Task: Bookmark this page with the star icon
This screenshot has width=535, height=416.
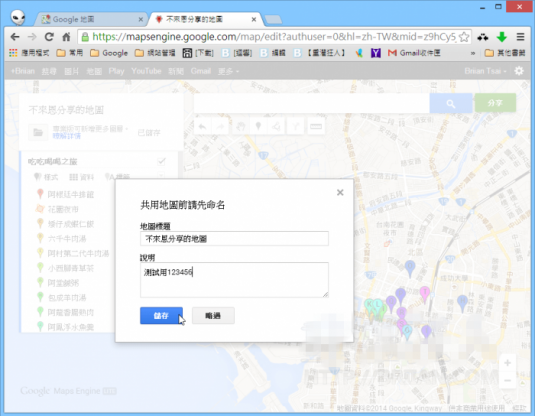Action: pos(463,37)
